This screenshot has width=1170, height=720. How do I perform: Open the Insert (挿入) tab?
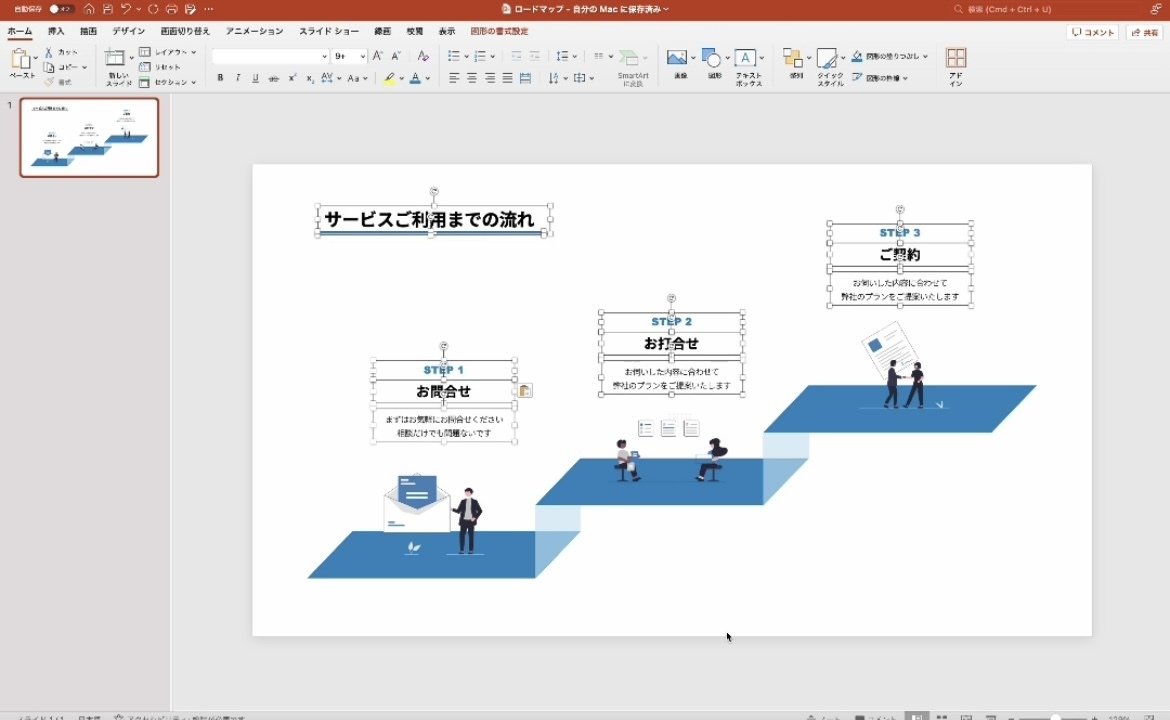(x=56, y=31)
